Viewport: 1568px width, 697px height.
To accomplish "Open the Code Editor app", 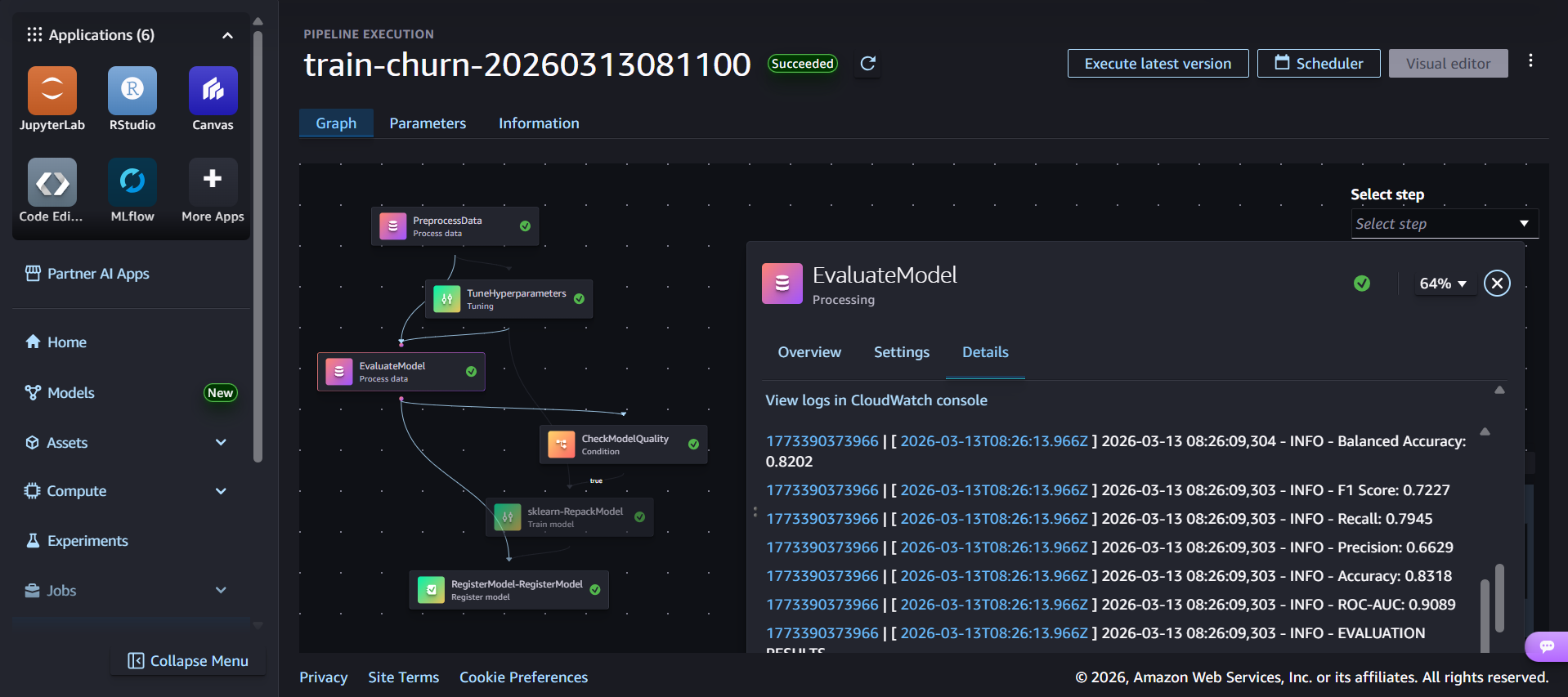I will pos(52,182).
